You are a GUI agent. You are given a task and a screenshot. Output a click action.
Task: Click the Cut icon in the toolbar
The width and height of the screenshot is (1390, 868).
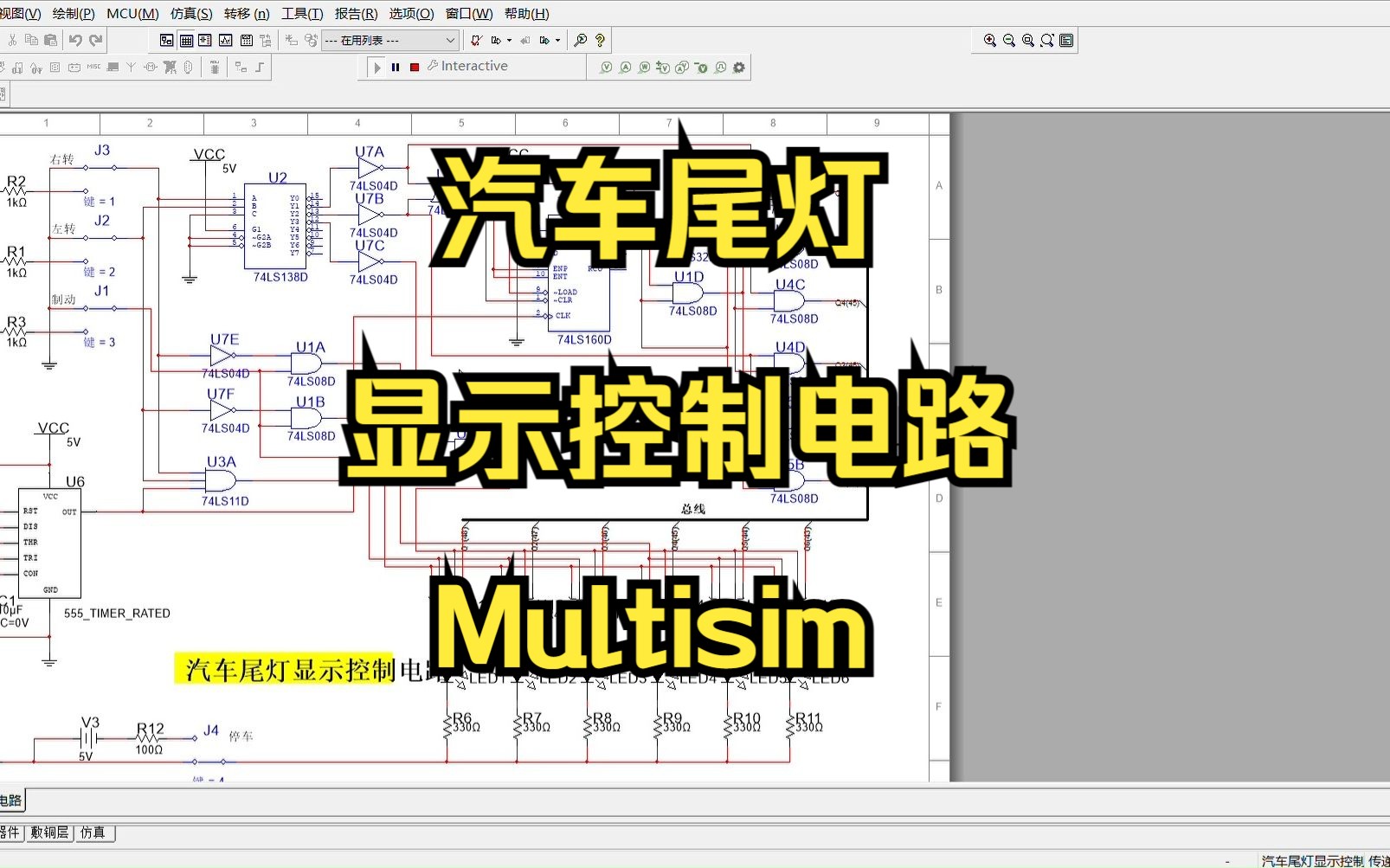tap(12, 40)
